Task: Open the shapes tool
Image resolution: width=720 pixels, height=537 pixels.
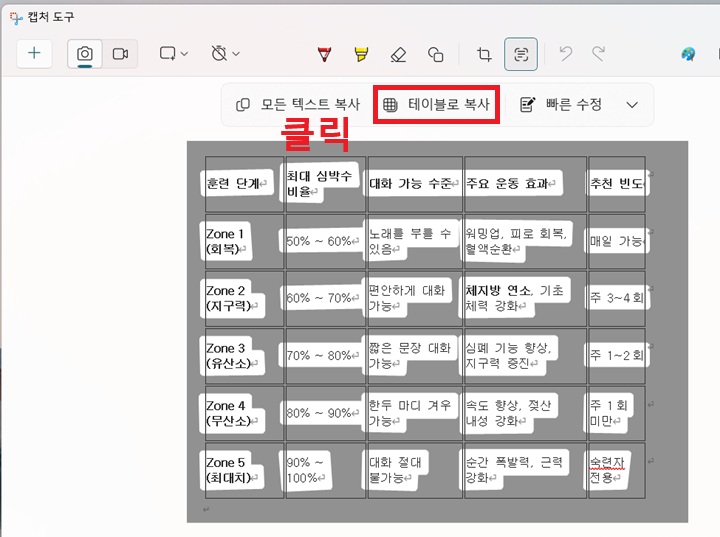Action: pyautogui.click(x=435, y=54)
